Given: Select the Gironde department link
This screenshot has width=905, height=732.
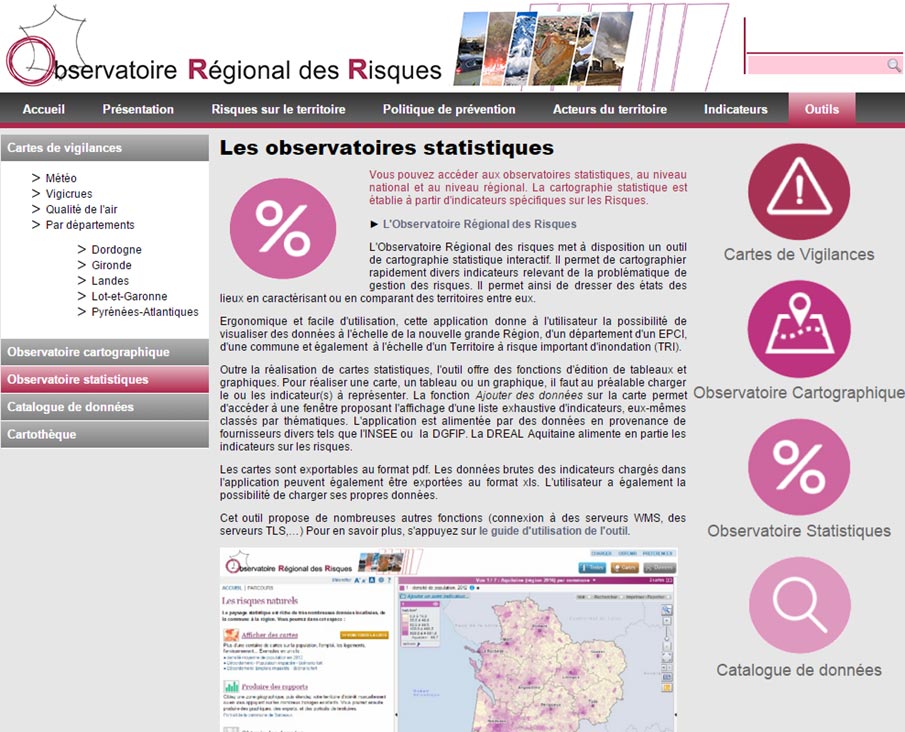Looking at the screenshot, I should click(x=111, y=265).
